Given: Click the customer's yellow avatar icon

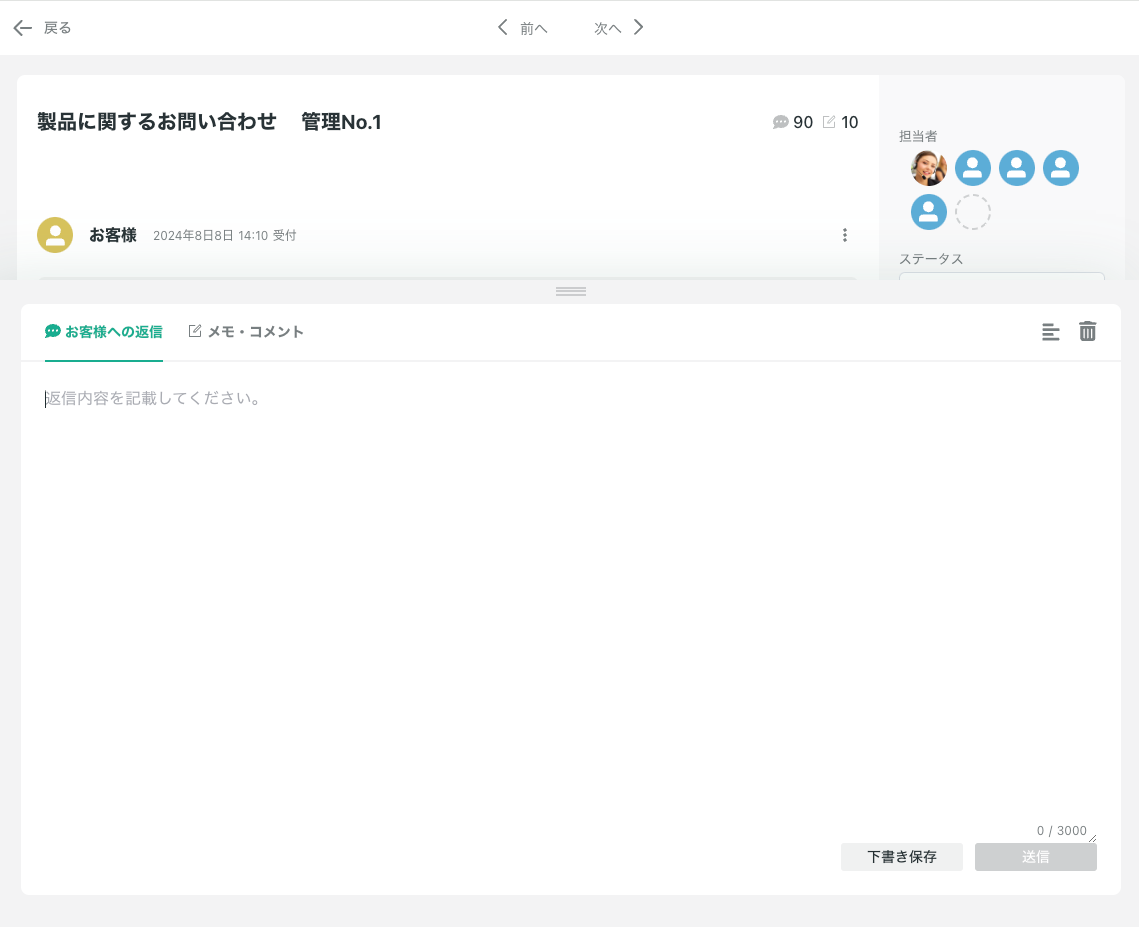Looking at the screenshot, I should click(55, 235).
